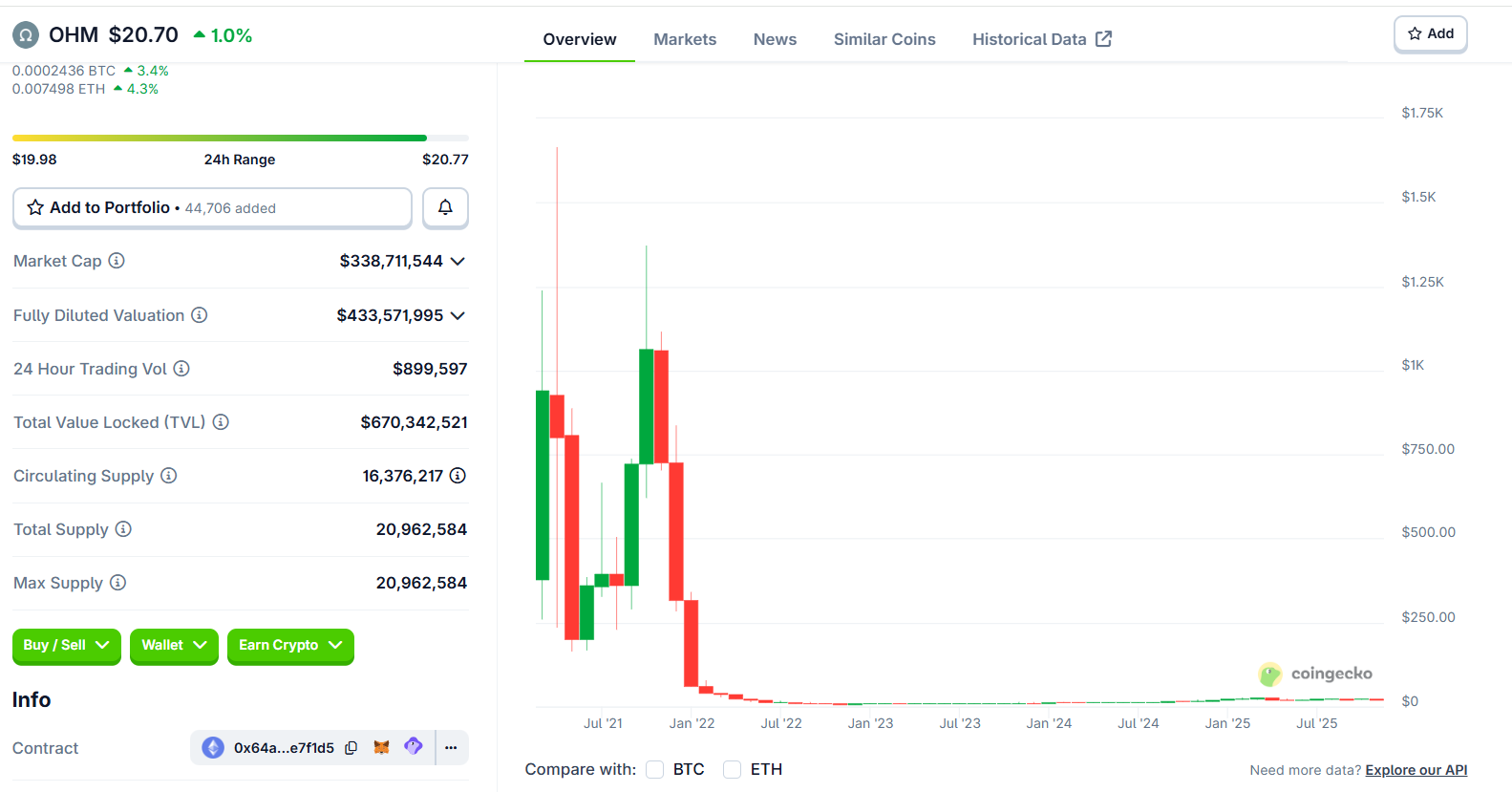Click Total Value Locked info icon
The height and width of the screenshot is (792, 1512).
pos(221,422)
